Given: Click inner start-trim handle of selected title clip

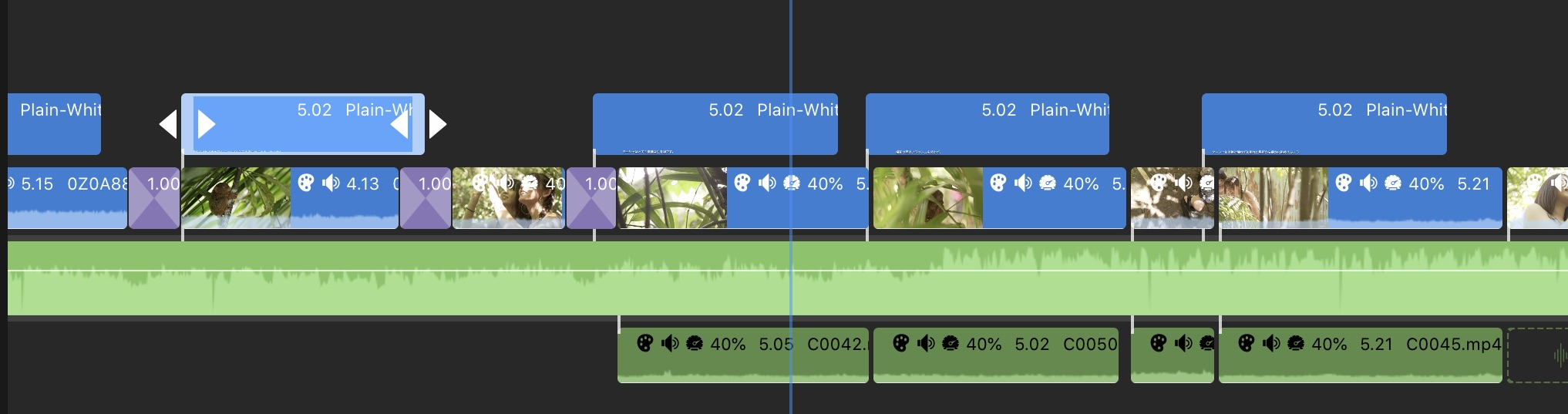Looking at the screenshot, I should point(206,123).
